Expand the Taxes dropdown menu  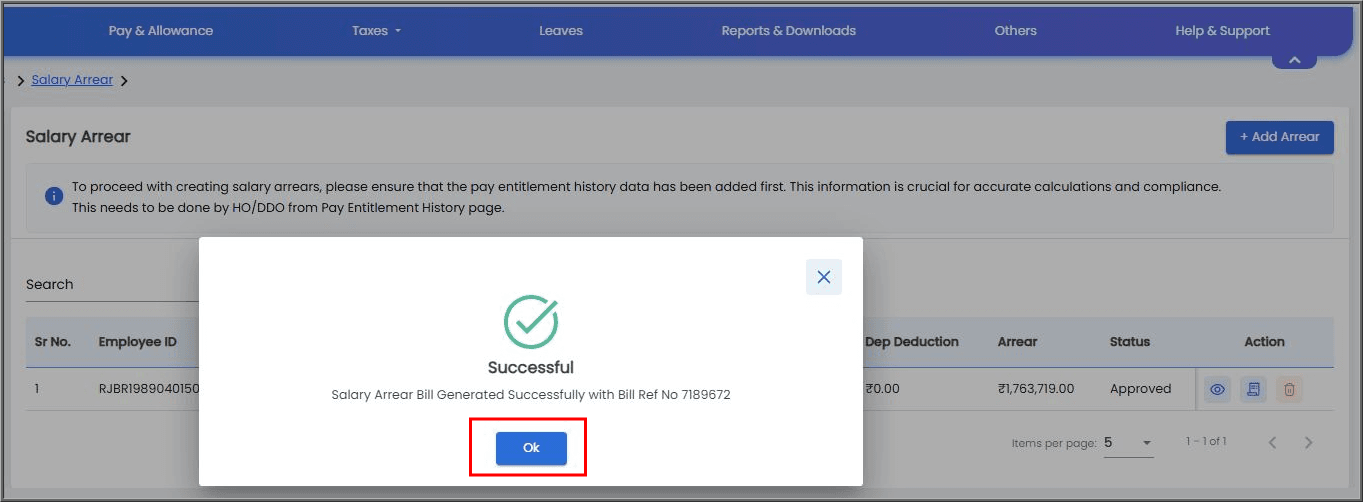pyautogui.click(x=376, y=31)
